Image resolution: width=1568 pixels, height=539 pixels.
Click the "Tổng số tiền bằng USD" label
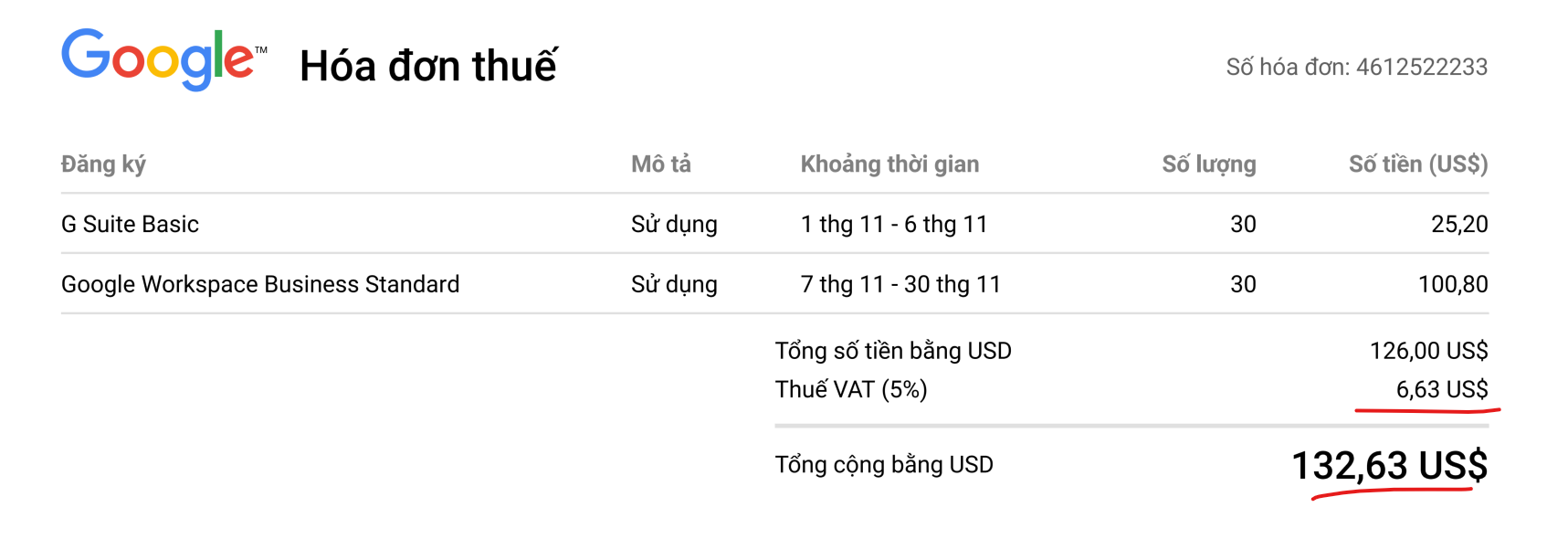tap(893, 351)
